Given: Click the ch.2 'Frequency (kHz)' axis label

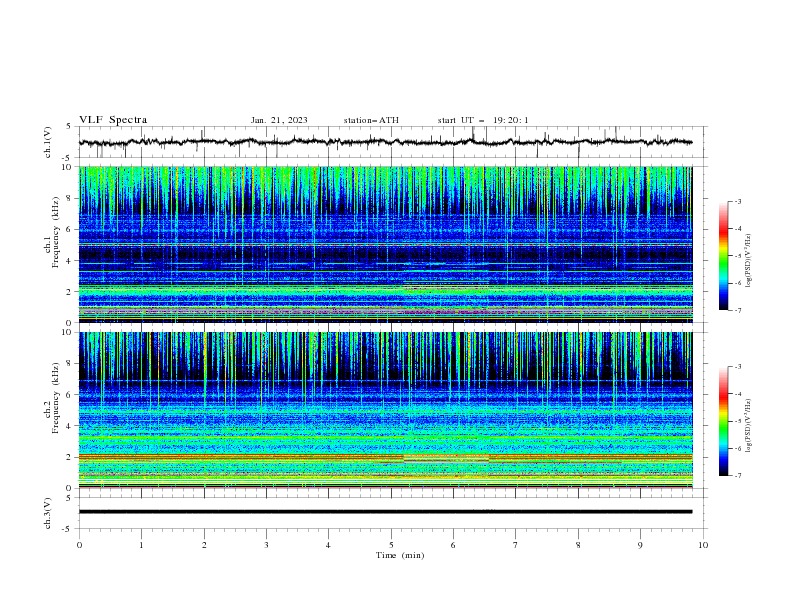Looking at the screenshot, I should (55, 398).
